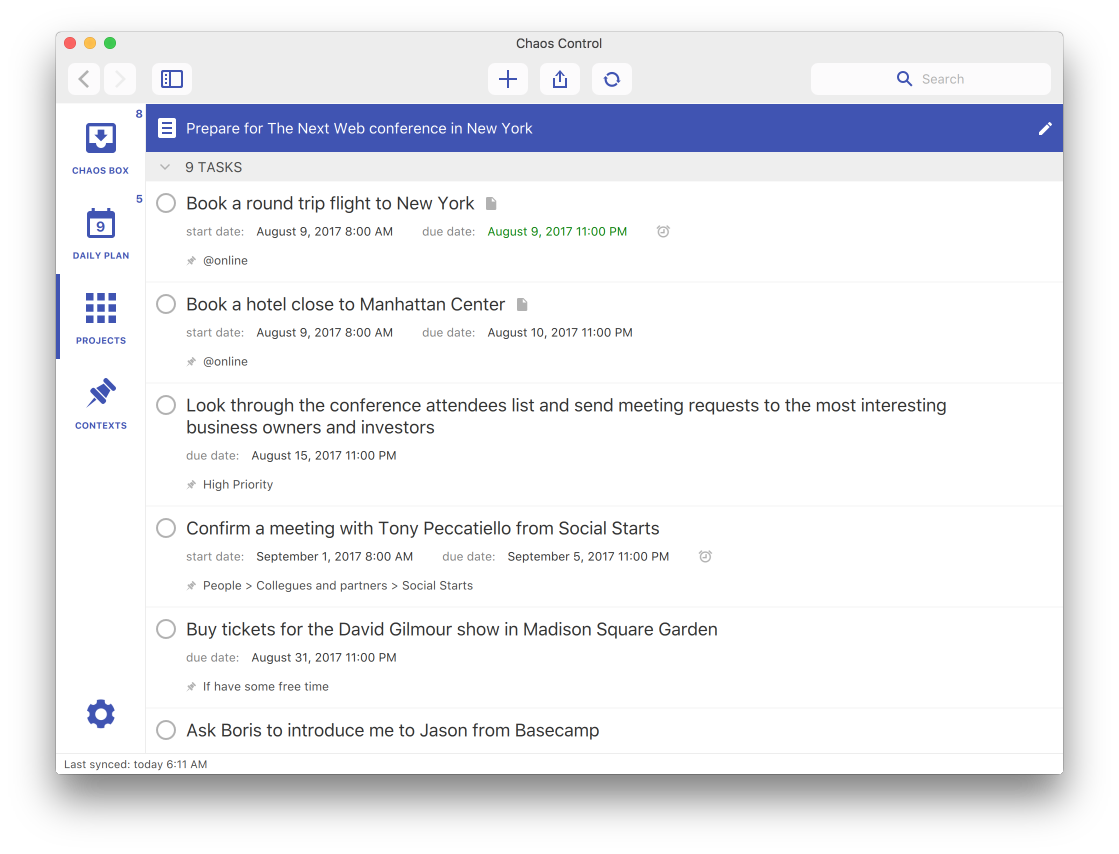
Task: Open the Daily Plan calendar view
Action: 101,232
